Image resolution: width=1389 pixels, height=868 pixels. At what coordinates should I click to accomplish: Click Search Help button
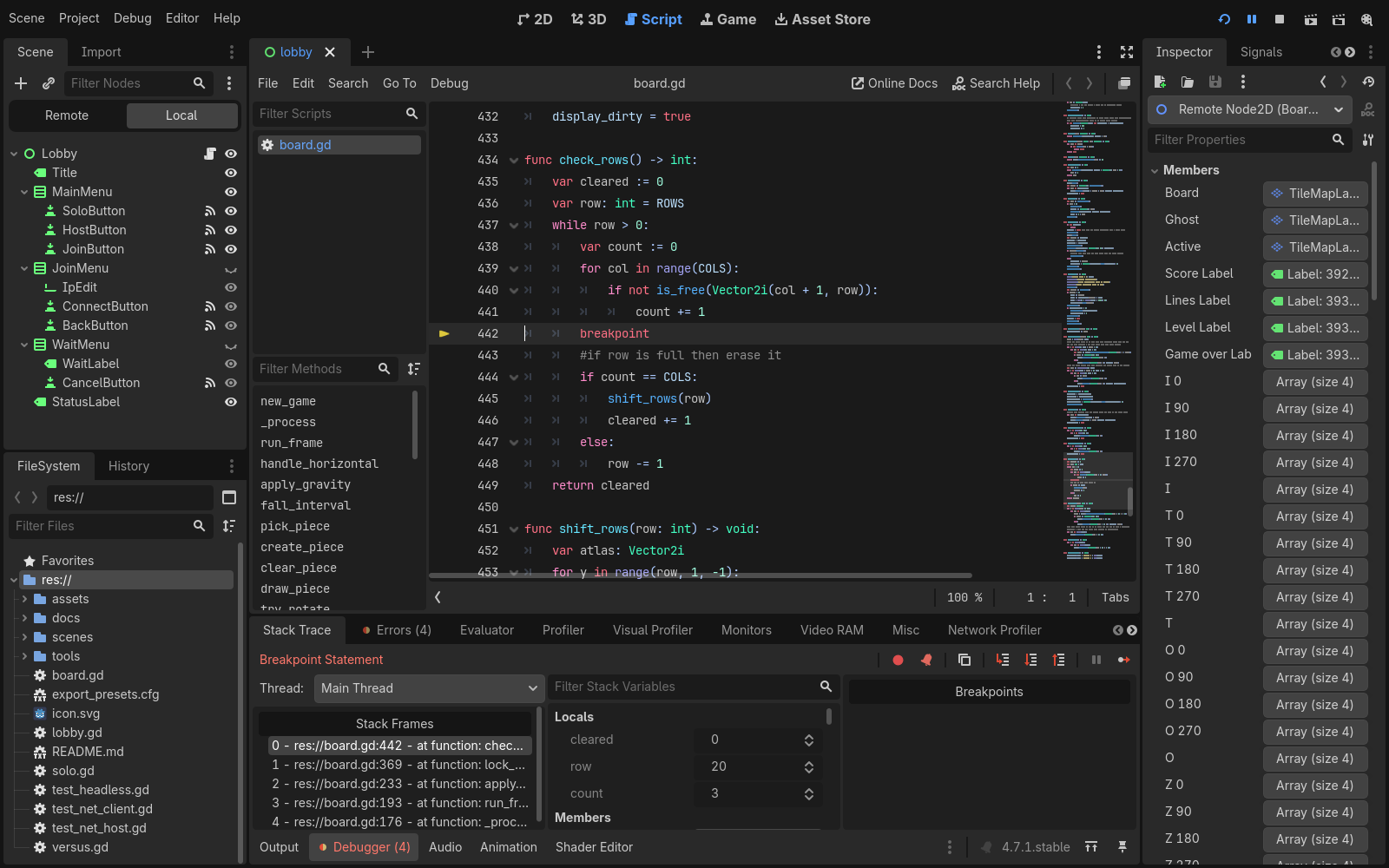(996, 83)
